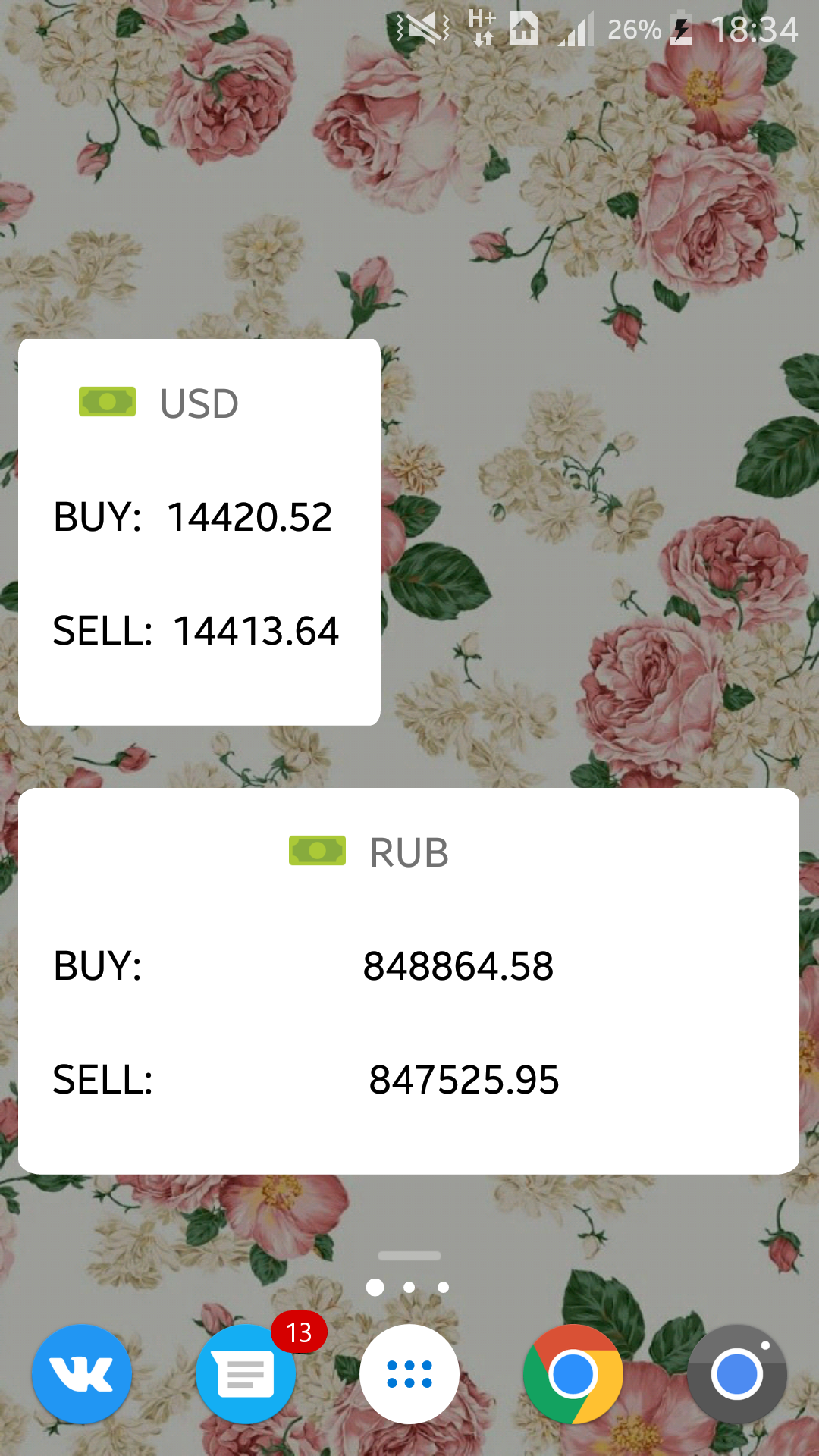Tap the 18:34 clock in status bar
This screenshot has width=819, height=1456.
click(x=755, y=30)
